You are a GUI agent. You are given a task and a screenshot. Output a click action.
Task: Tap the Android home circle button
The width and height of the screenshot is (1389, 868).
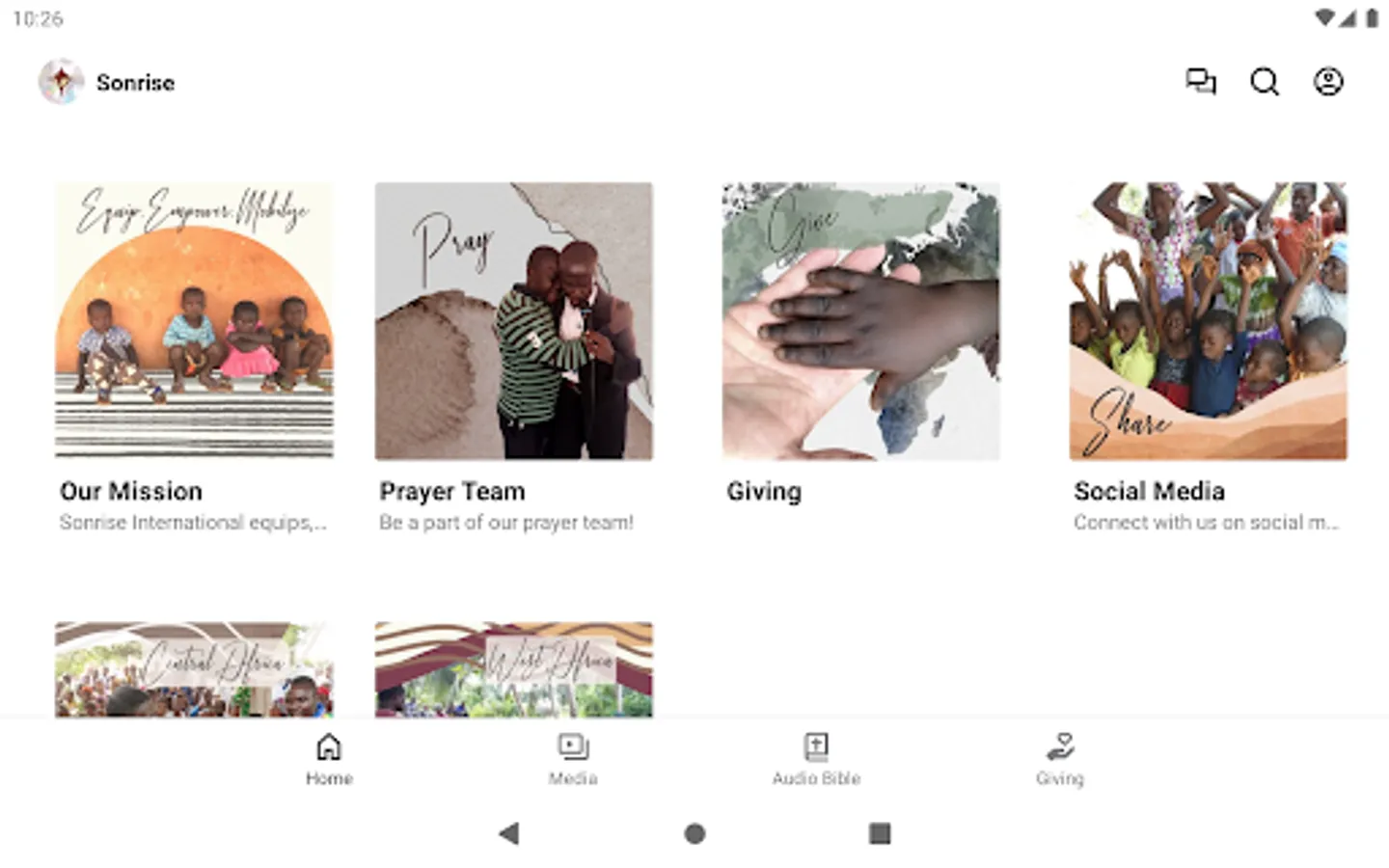[694, 833]
